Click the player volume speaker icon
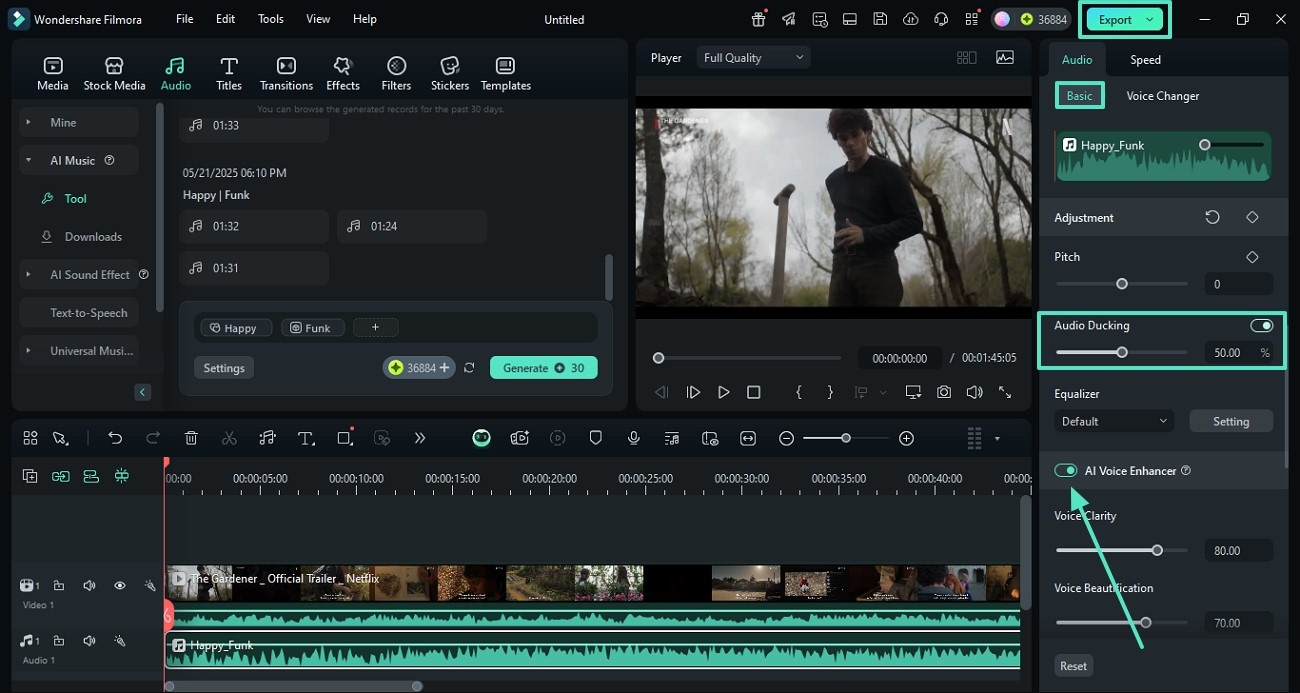The width and height of the screenshot is (1300, 693). (x=974, y=392)
